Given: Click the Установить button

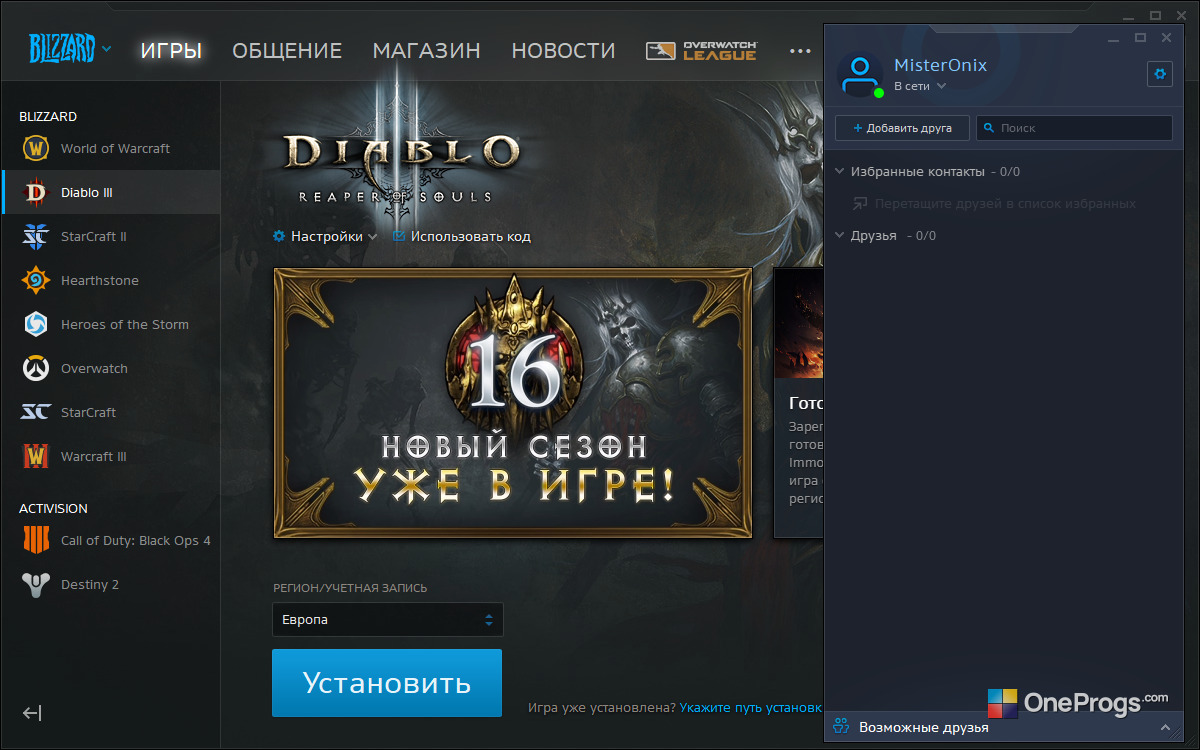Looking at the screenshot, I should click(x=387, y=683).
